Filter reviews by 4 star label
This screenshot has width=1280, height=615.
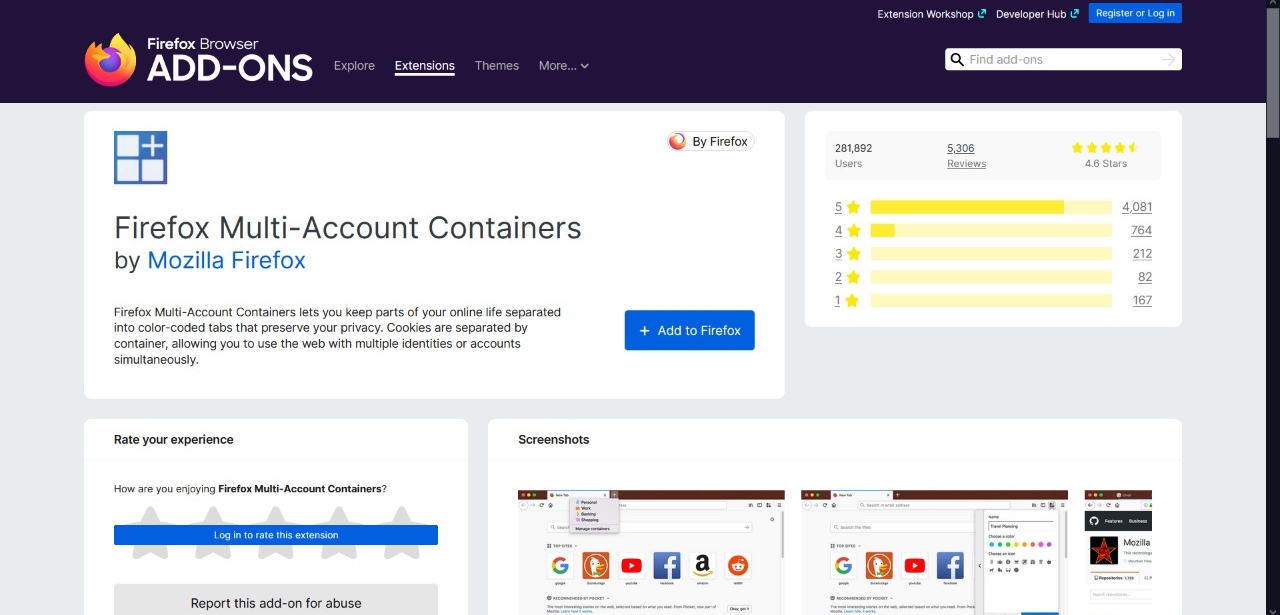point(848,230)
